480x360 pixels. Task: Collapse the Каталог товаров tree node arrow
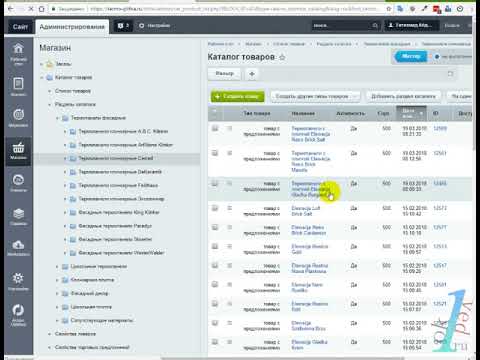42,78
